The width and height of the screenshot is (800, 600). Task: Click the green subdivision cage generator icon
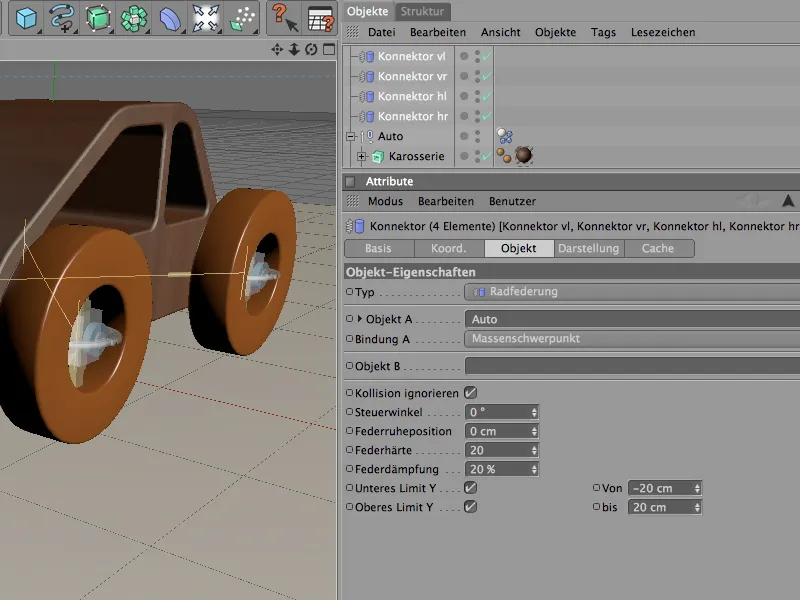pyautogui.click(x=98, y=17)
